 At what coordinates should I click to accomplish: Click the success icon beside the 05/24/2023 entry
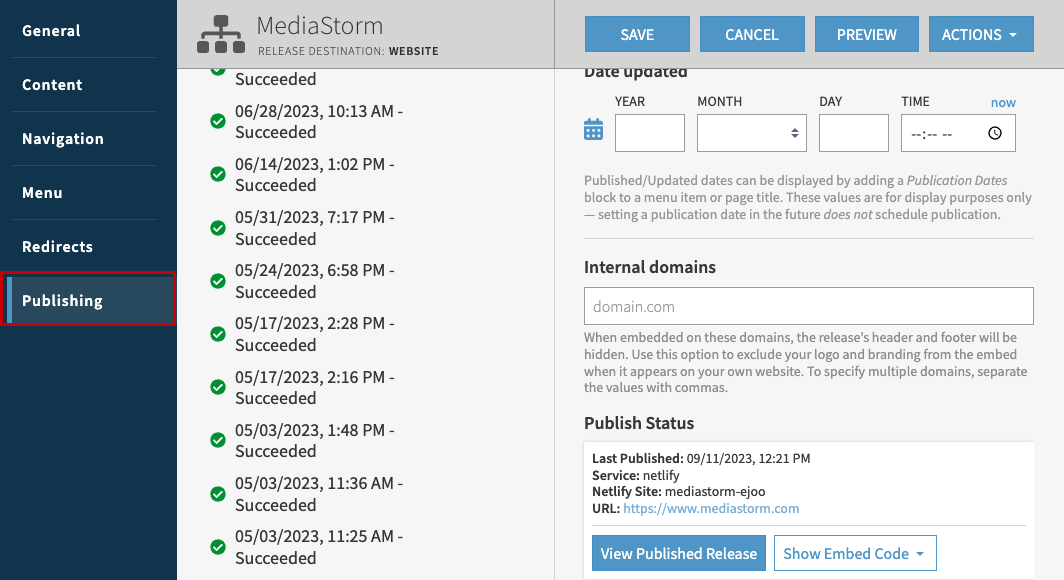217,281
